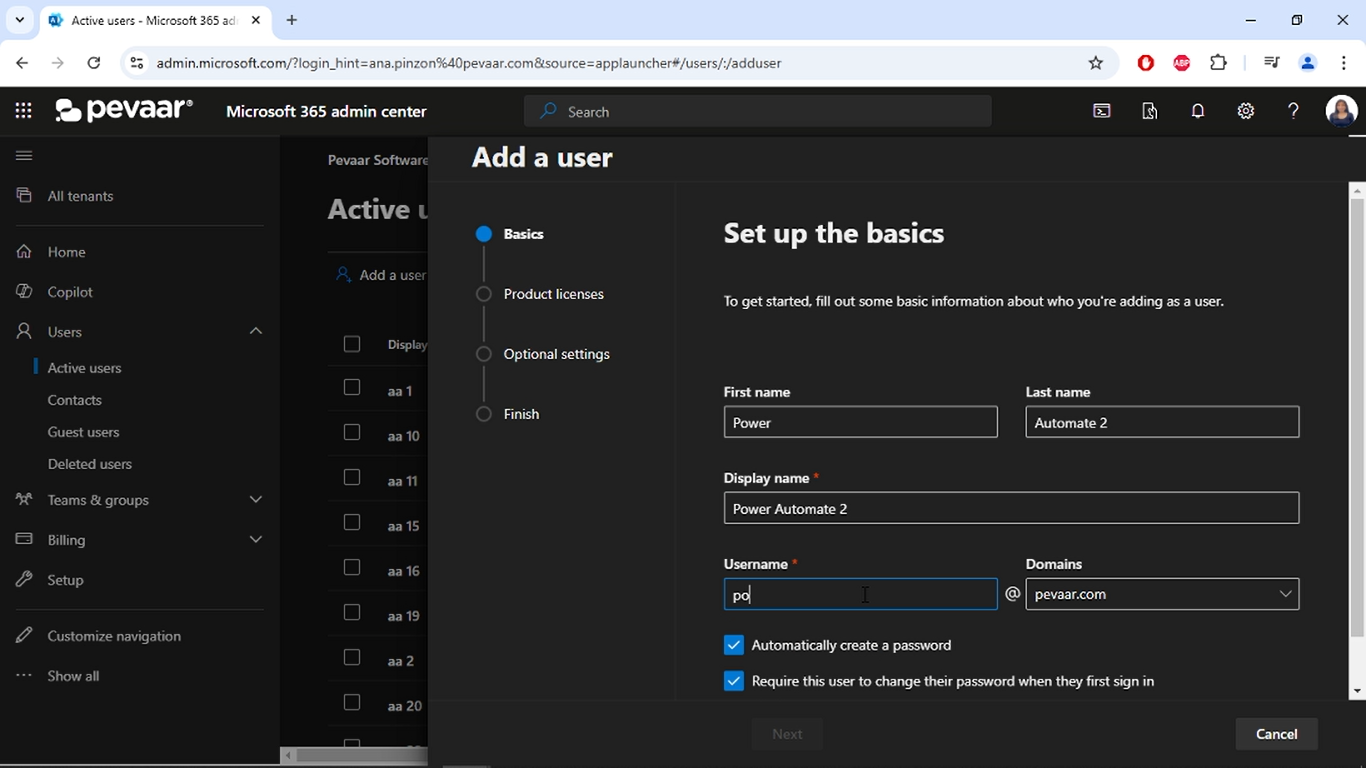Open the help question mark
Screen dimensions: 1366x768
[x=1293, y=111]
